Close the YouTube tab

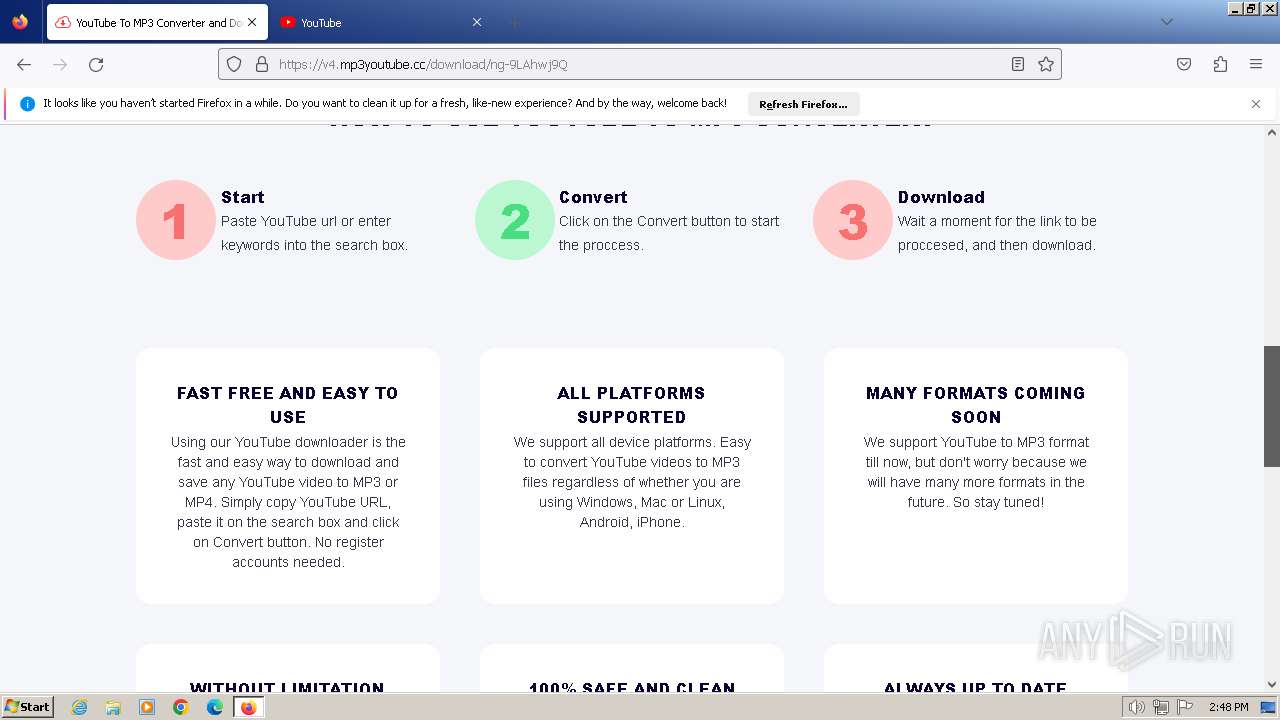(477, 22)
